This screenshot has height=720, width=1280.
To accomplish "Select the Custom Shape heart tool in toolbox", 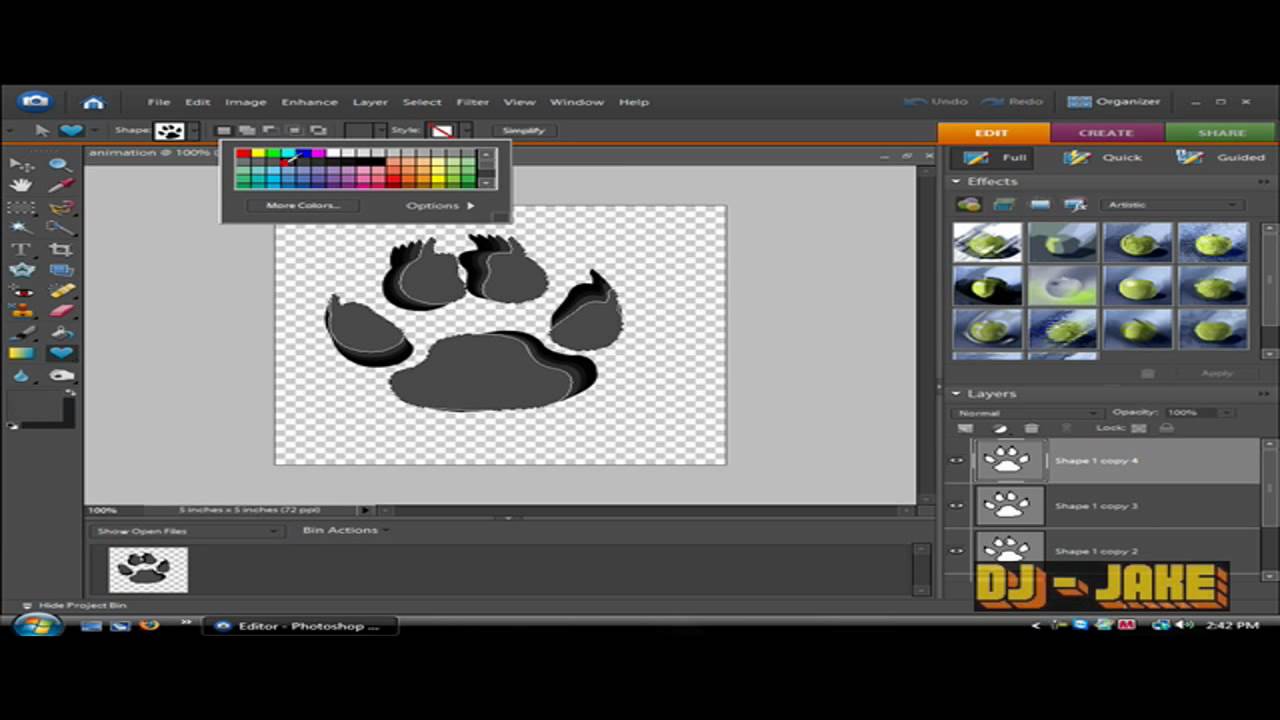I will tap(61, 353).
